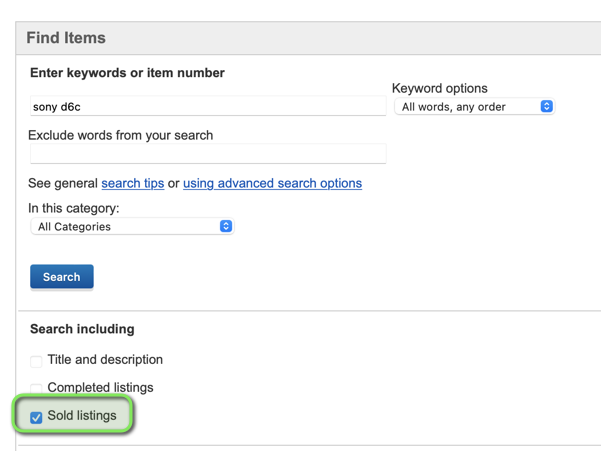The width and height of the screenshot is (601, 451).
Task: Expand the All Categories dropdown
Action: click(x=131, y=227)
